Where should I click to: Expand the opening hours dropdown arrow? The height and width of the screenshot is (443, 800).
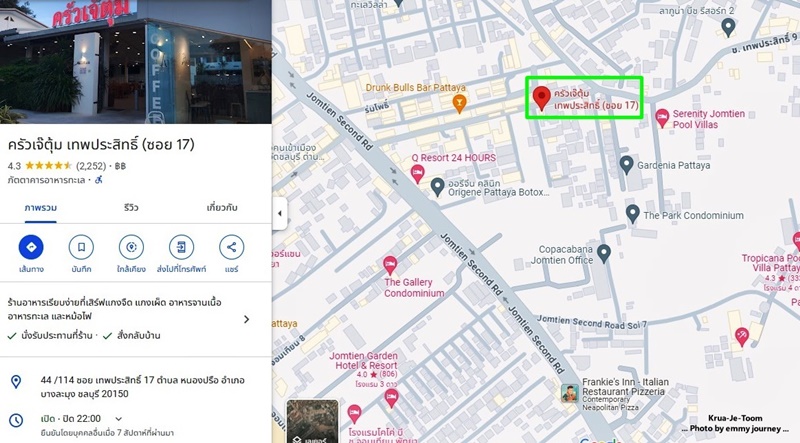pyautogui.click(x=118, y=419)
